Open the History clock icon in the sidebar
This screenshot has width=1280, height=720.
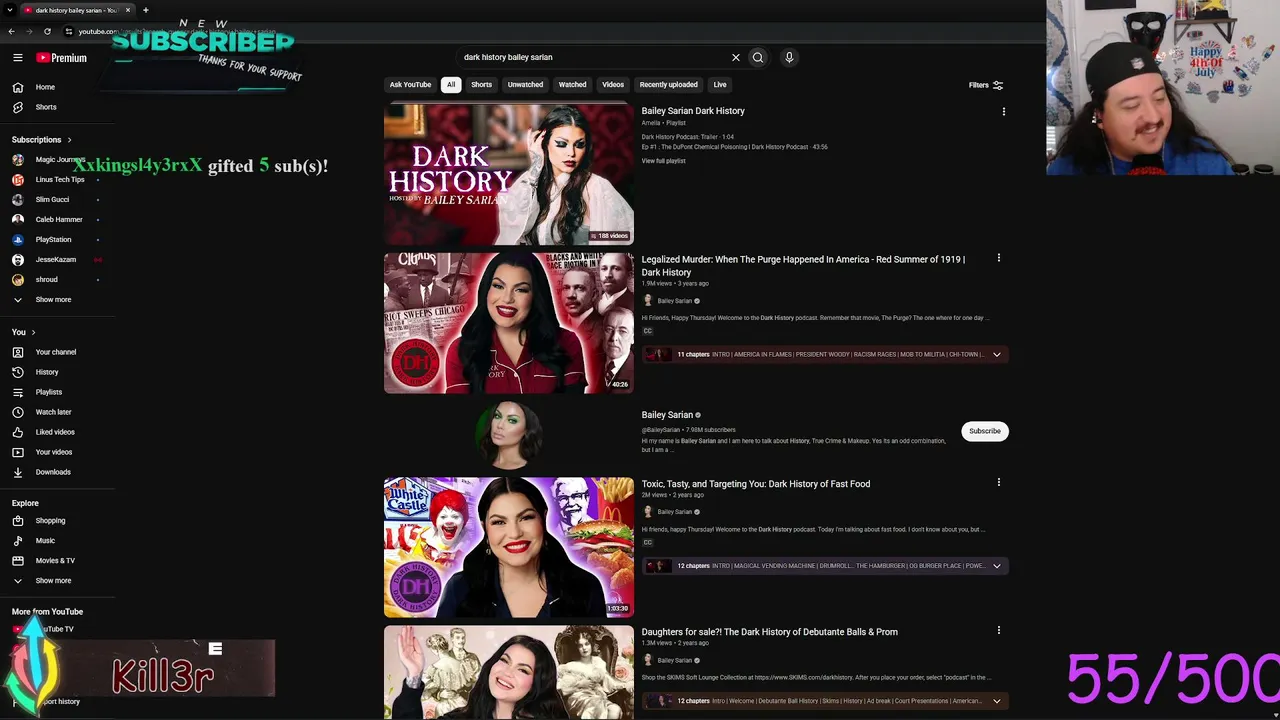18,372
